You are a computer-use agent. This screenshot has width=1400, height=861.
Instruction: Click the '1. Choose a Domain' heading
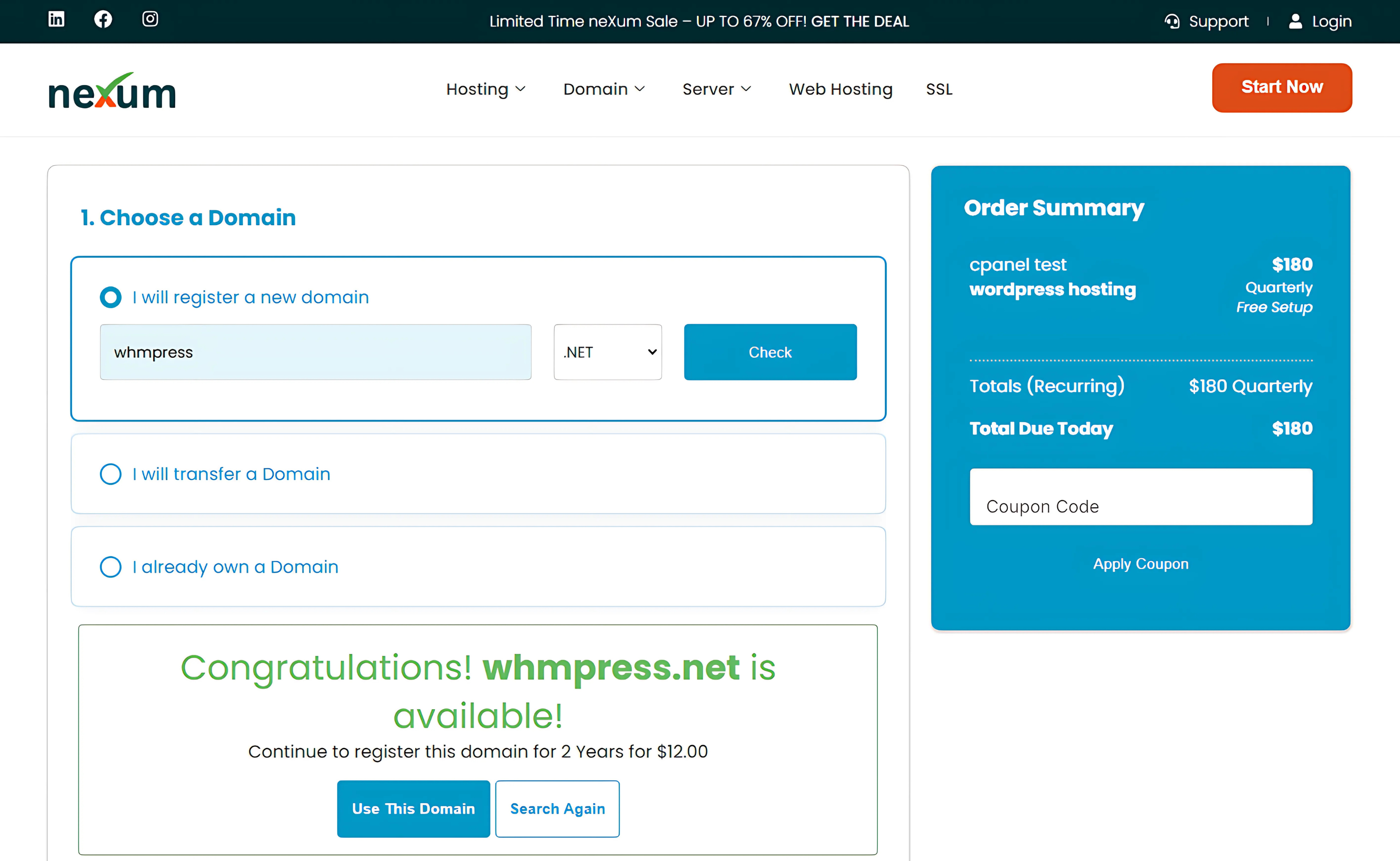click(188, 218)
